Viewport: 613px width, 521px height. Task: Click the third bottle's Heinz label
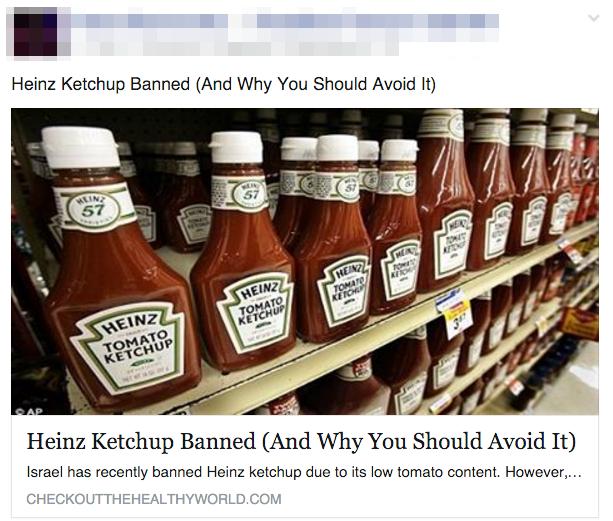345,290
